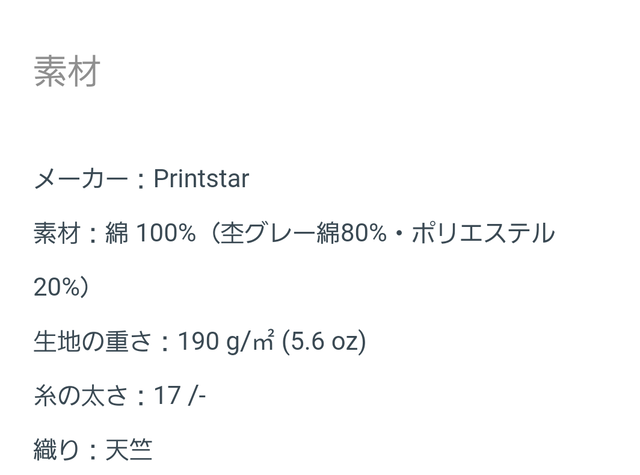This screenshot has height=475, width=640.
Task: Click the 20%) continuation line
Action: (x=61, y=287)
